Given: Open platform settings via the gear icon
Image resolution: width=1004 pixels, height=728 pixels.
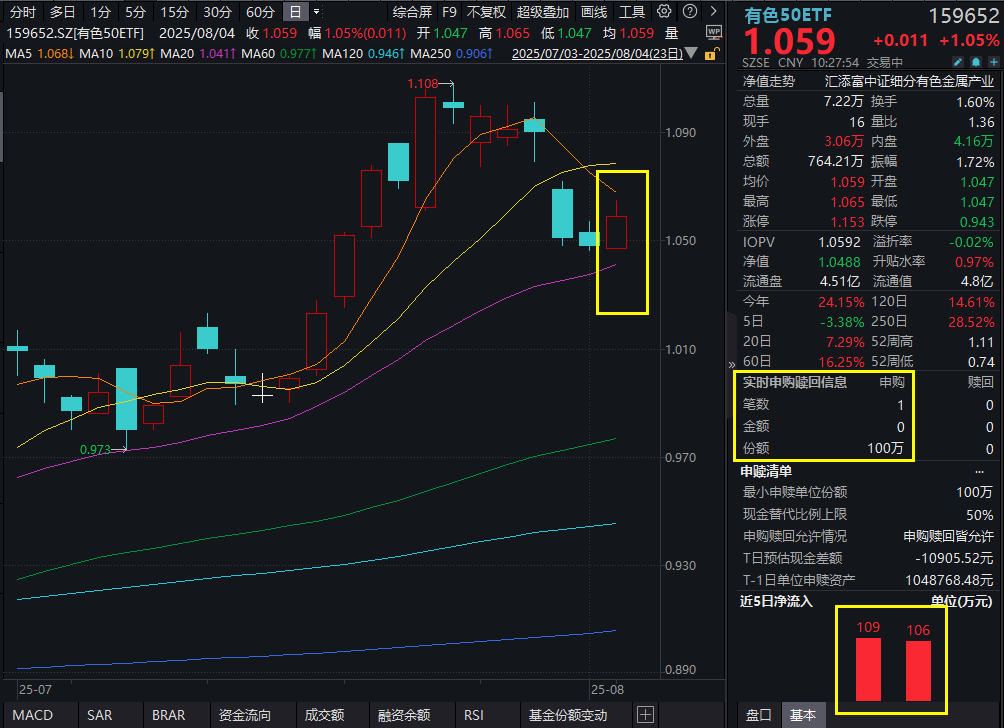Looking at the screenshot, I should point(663,11).
